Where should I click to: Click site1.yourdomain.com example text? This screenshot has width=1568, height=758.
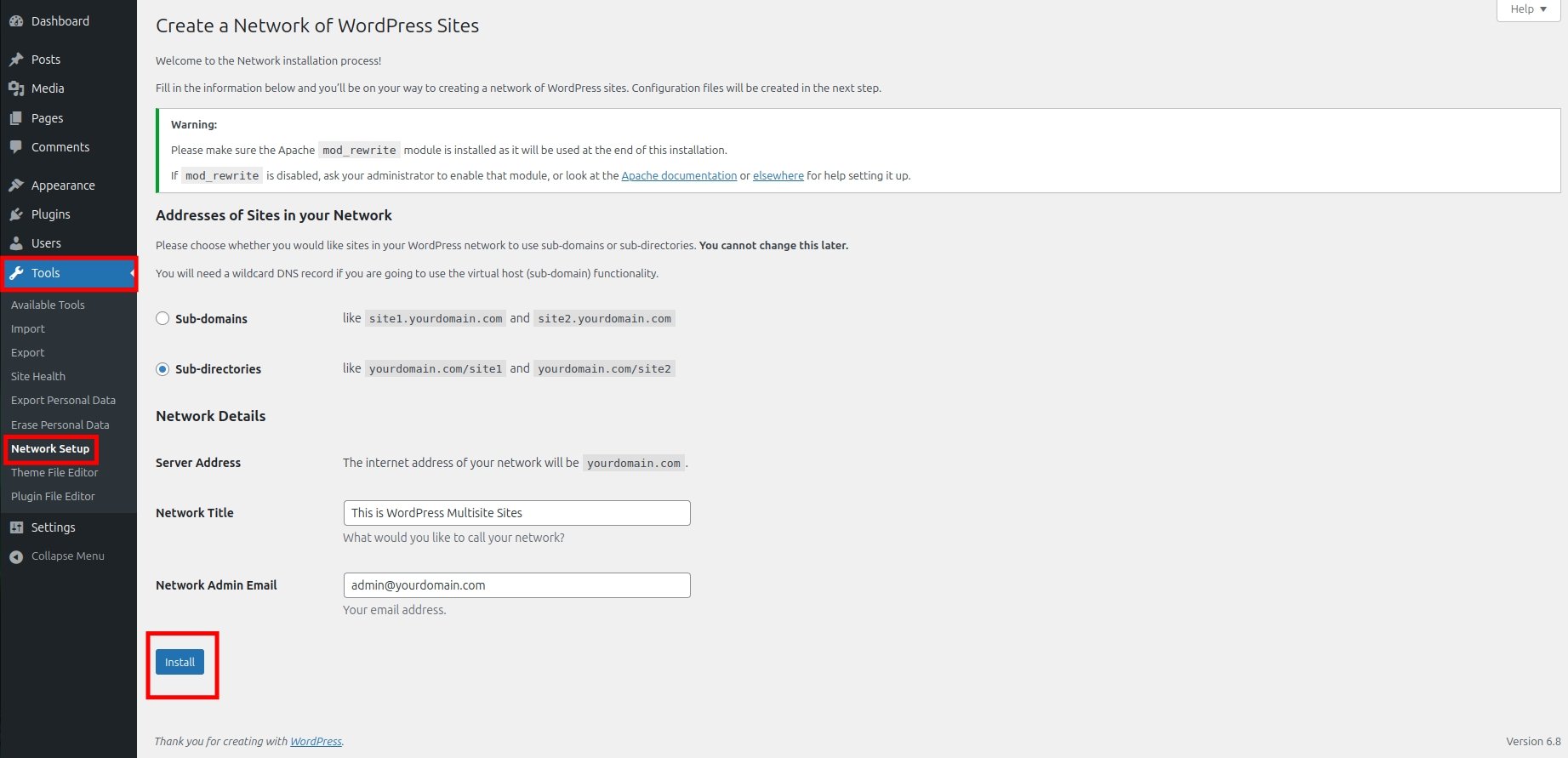pos(436,318)
